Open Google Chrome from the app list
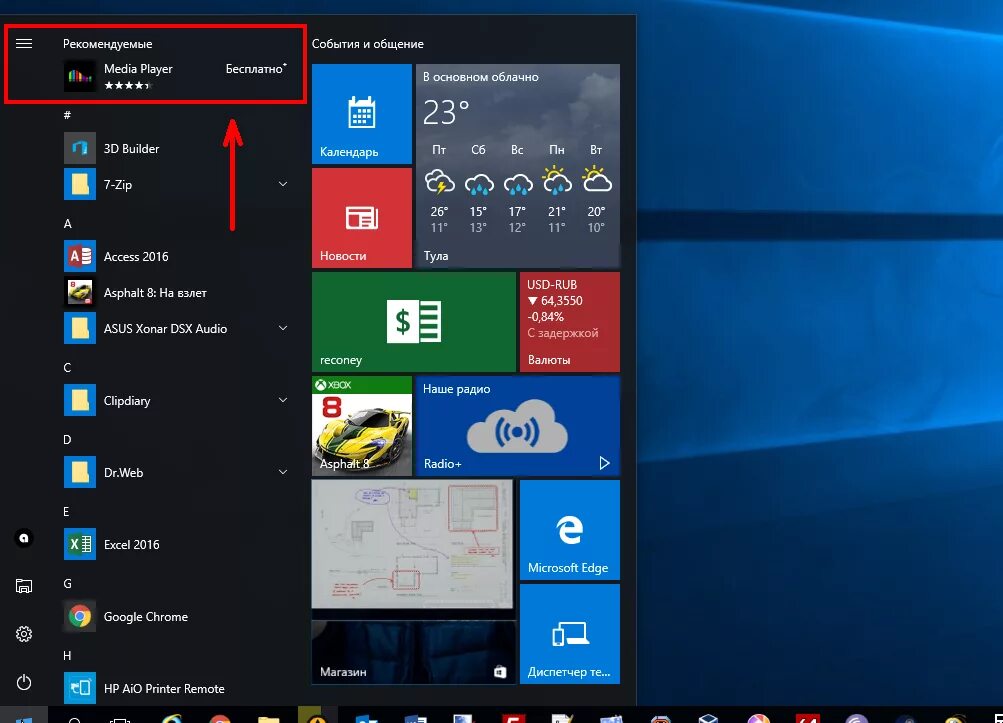 (x=177, y=617)
